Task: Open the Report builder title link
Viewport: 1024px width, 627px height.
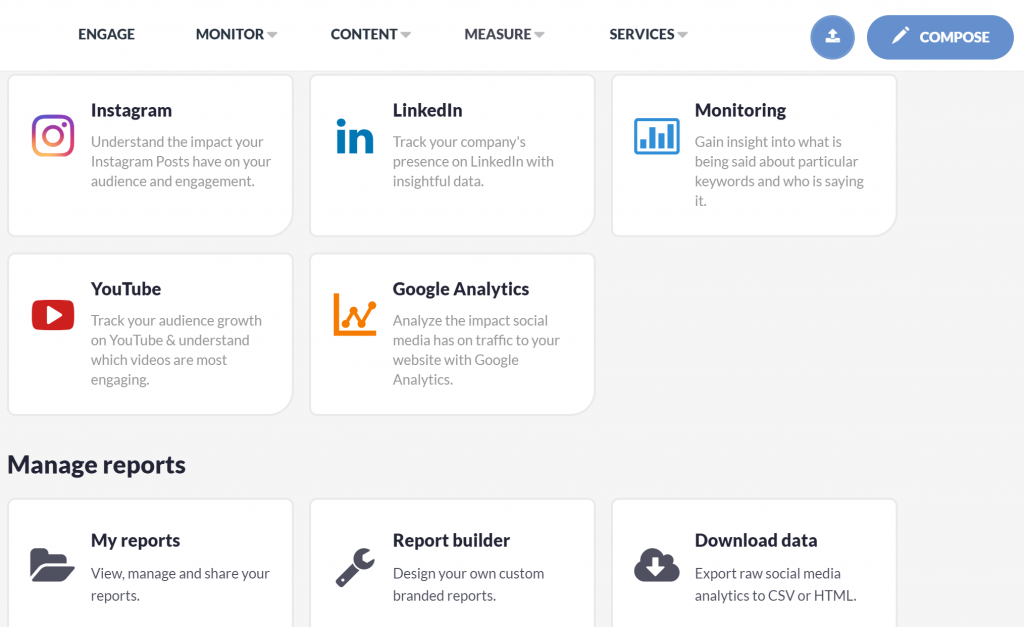Action: (451, 540)
